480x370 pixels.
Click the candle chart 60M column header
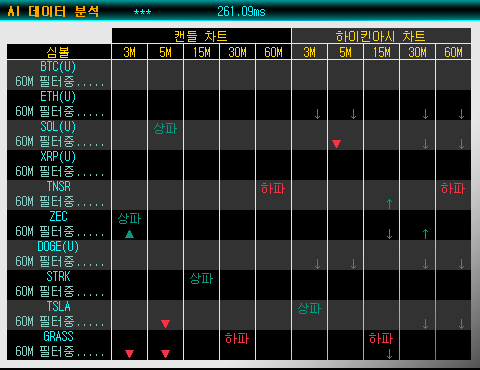click(x=273, y=52)
